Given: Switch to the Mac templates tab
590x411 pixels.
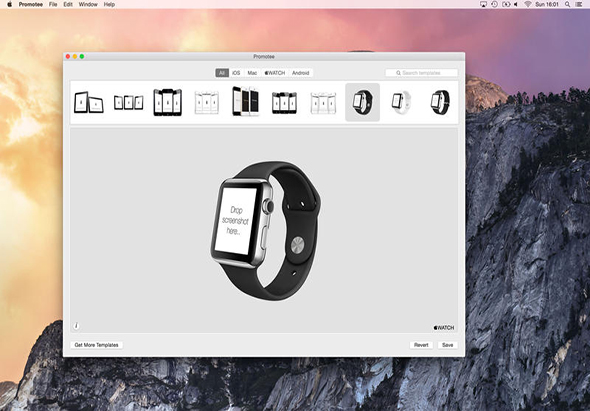Looking at the screenshot, I should (x=252, y=73).
